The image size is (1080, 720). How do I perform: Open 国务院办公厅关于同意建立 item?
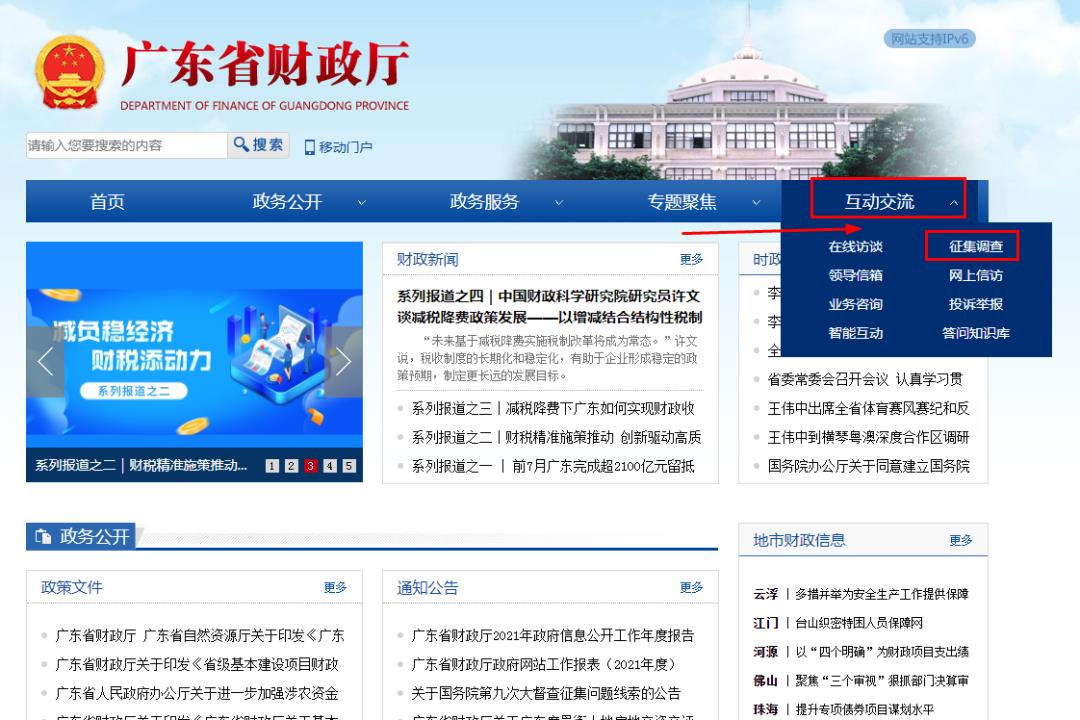tap(869, 466)
